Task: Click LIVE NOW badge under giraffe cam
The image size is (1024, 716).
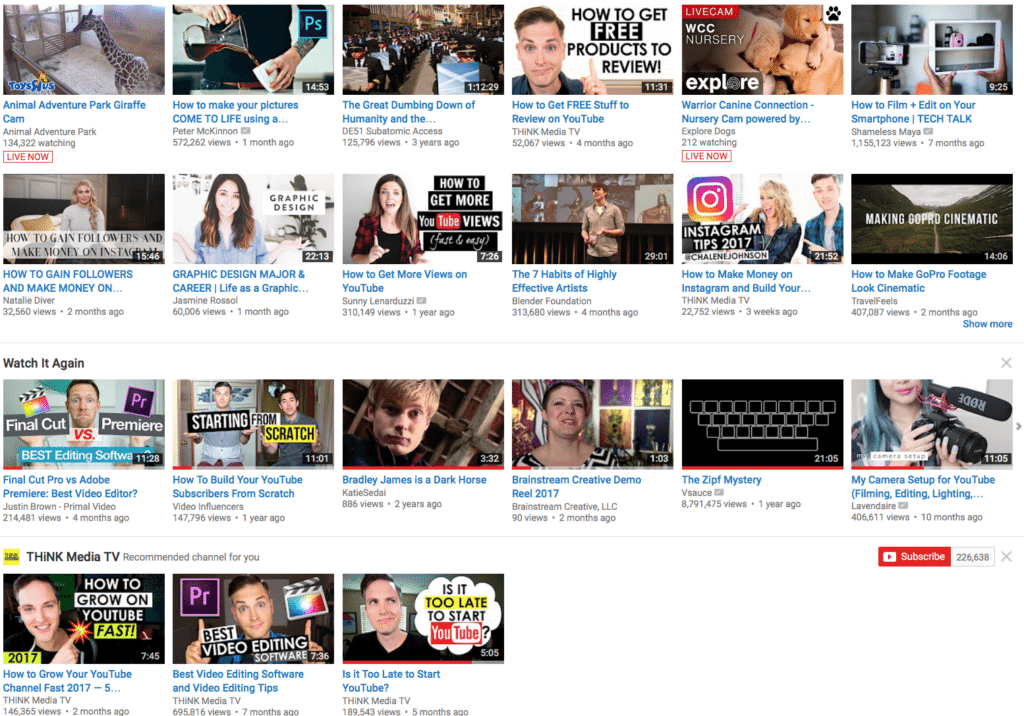Action: coord(27,157)
